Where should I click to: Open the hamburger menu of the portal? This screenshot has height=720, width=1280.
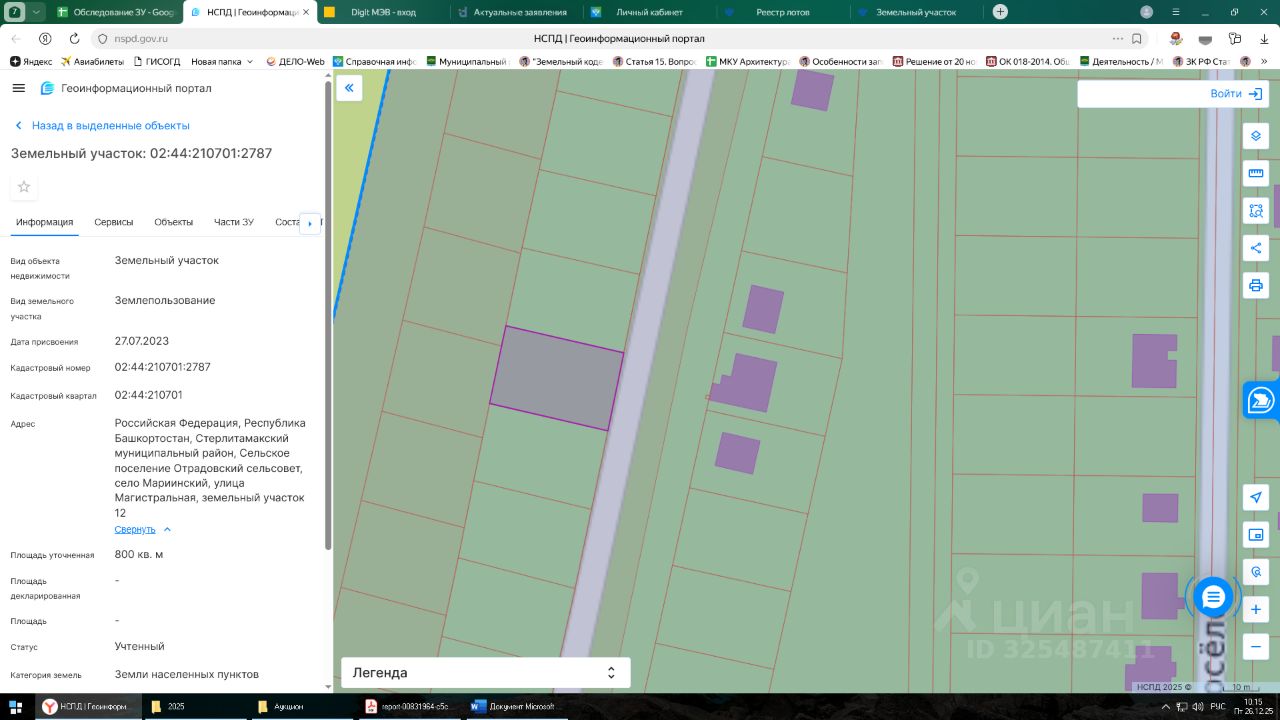click(18, 88)
